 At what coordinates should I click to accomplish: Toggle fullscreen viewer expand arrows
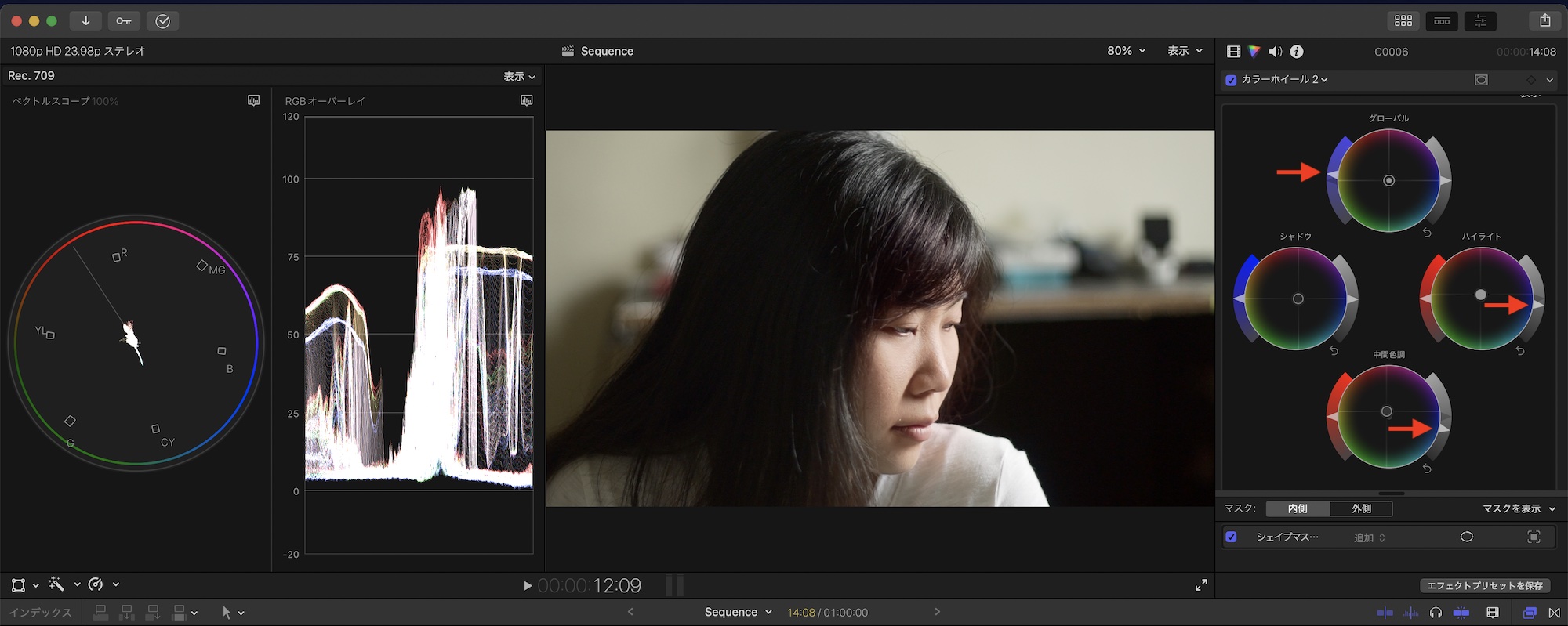tap(1201, 585)
